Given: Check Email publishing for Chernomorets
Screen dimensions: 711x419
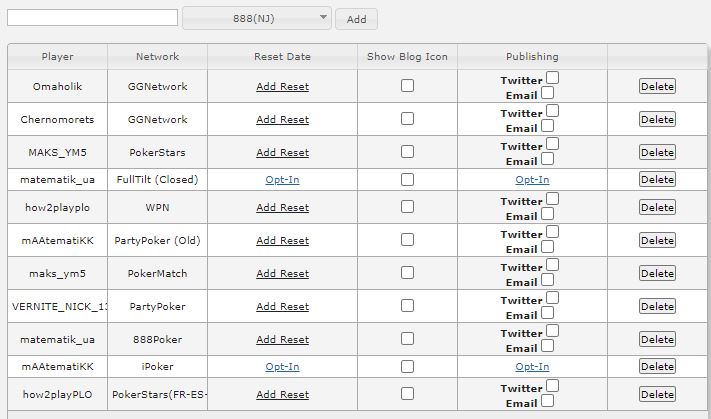Looking at the screenshot, I should [x=548, y=127].
